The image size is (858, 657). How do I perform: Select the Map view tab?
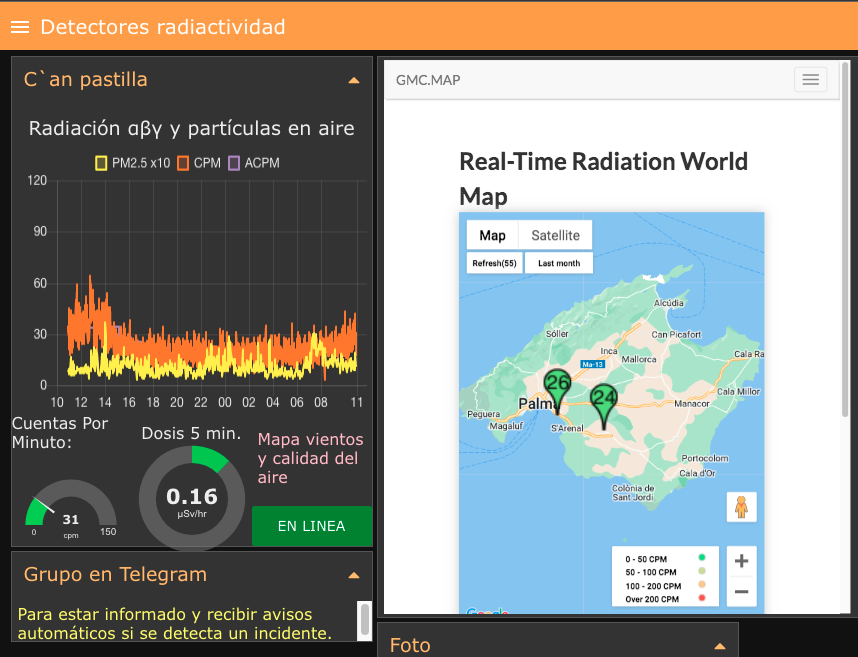point(492,235)
